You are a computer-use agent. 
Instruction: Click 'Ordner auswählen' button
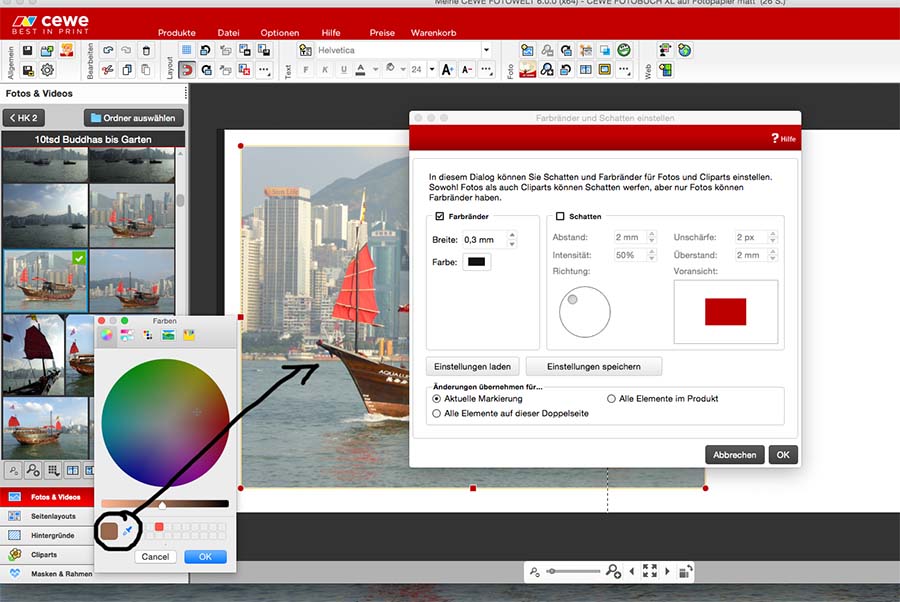tap(133, 118)
